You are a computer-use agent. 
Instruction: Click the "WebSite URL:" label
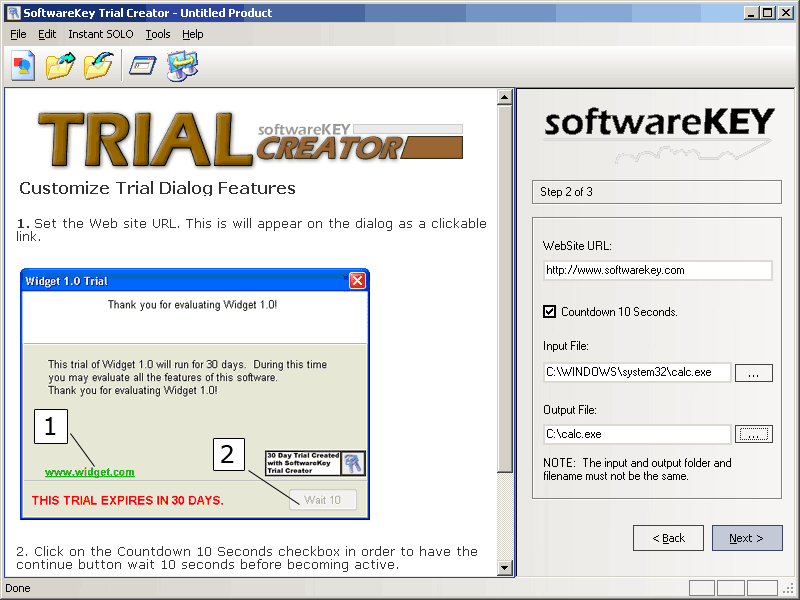(577, 245)
